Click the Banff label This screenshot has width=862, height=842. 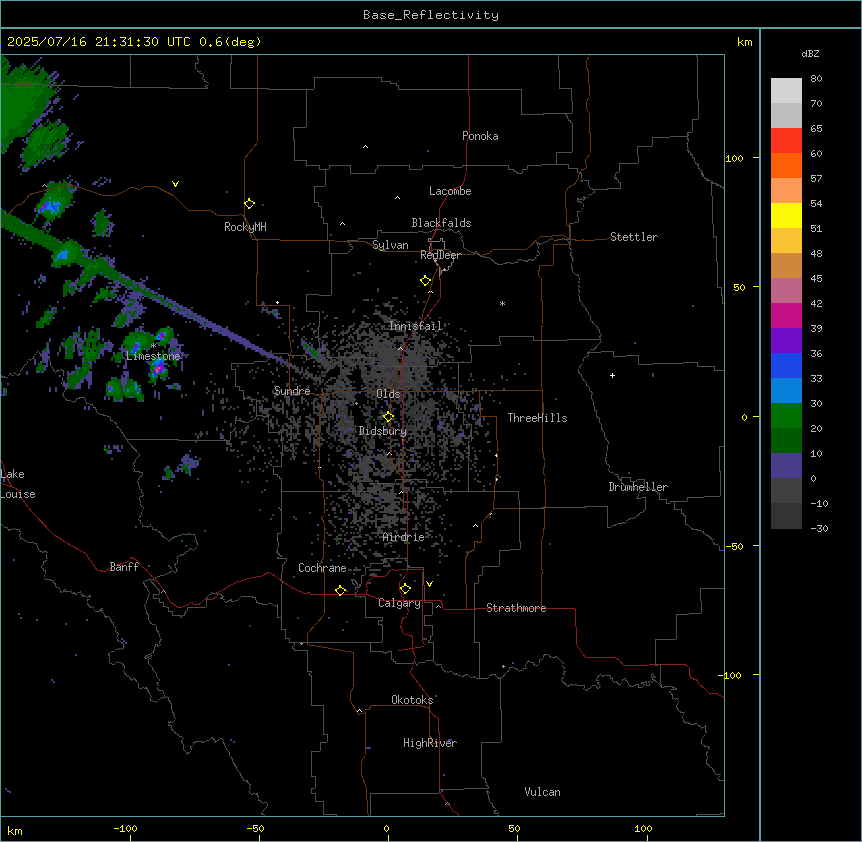coord(124,567)
